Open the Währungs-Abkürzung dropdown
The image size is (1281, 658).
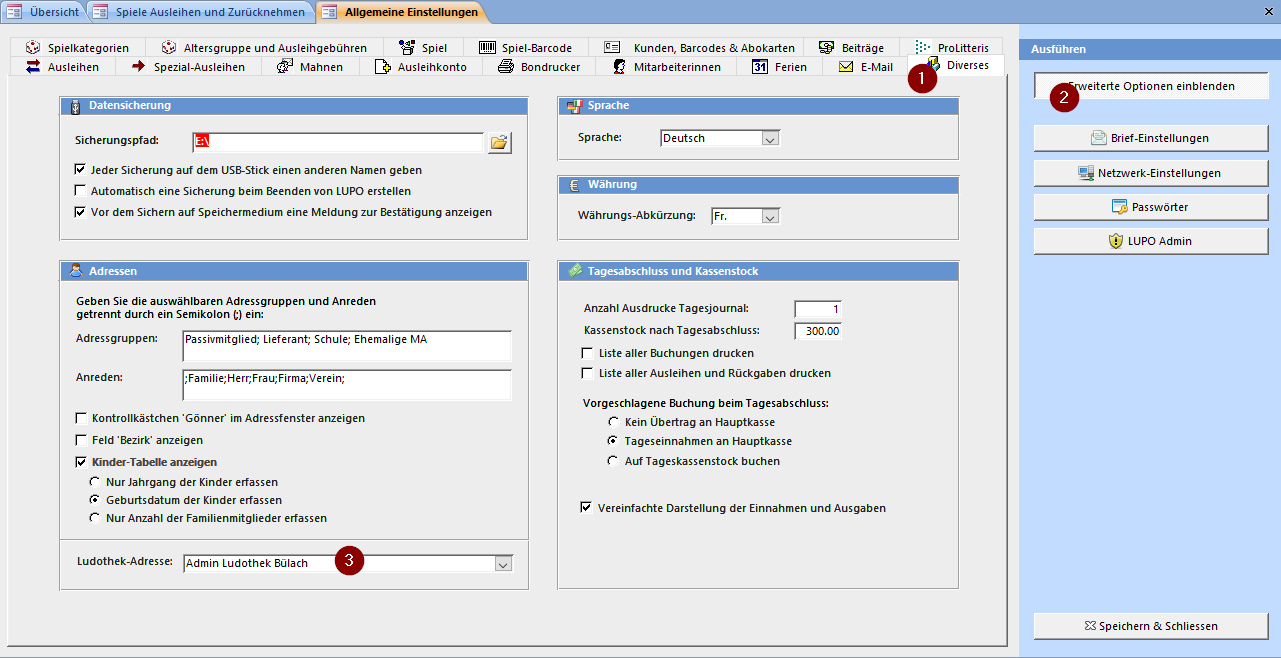pyautogui.click(x=770, y=215)
